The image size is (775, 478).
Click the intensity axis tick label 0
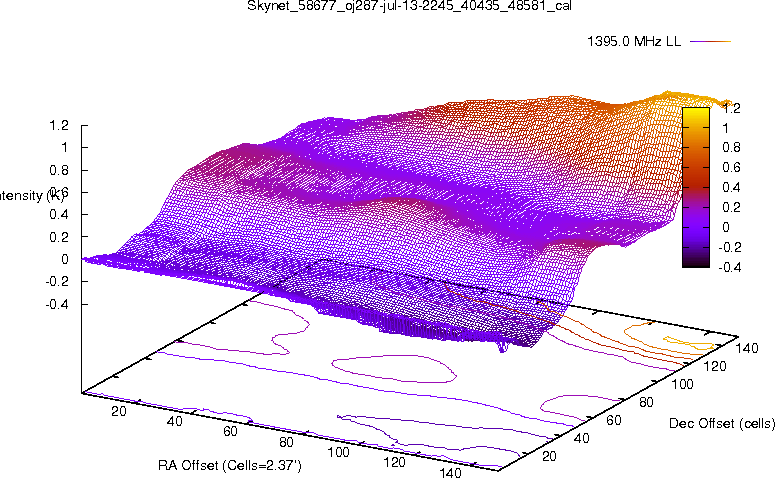pyautogui.click(x=65, y=259)
